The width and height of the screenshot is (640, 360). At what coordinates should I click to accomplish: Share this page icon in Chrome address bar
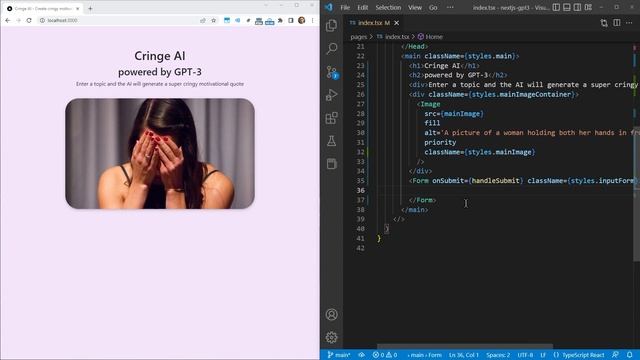203,20
